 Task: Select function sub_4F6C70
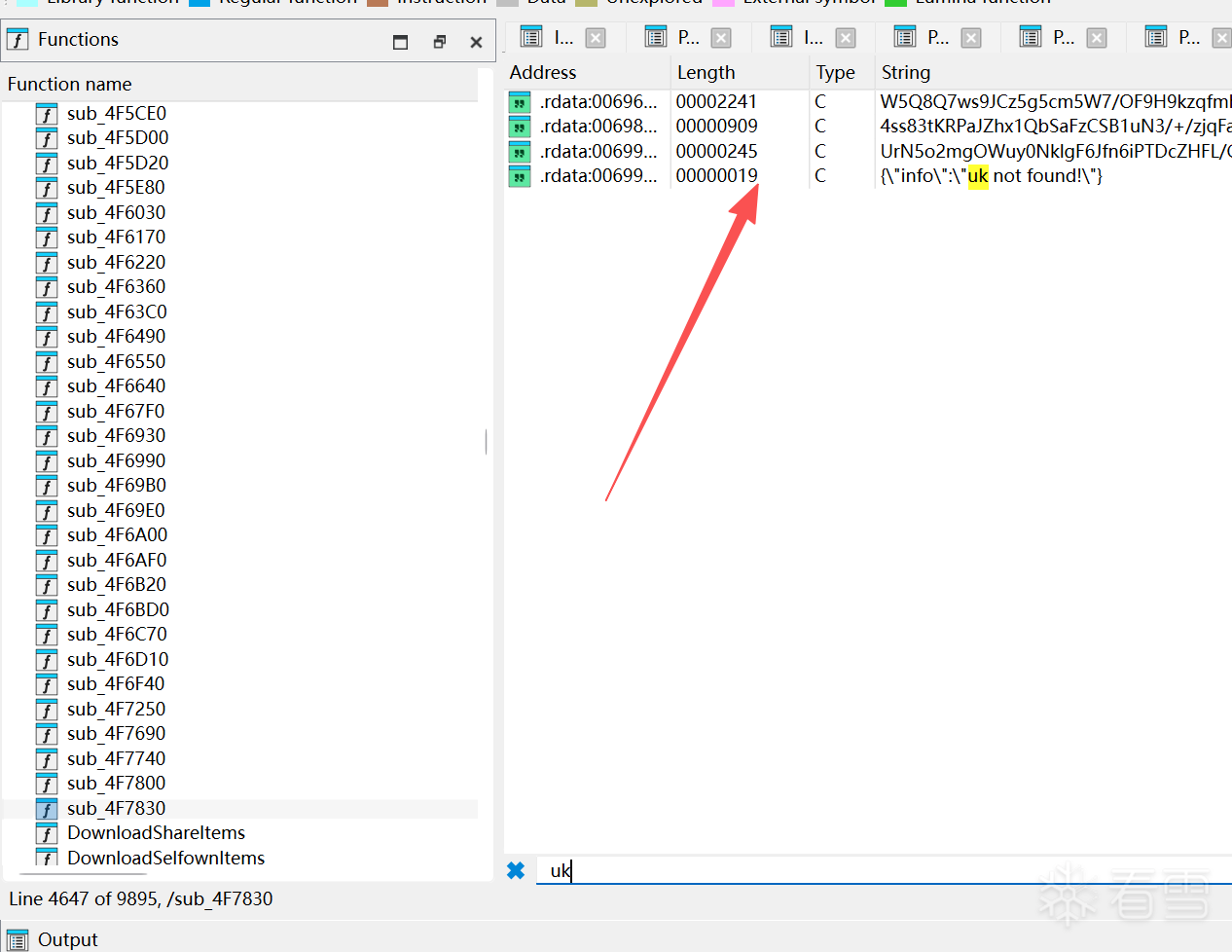(117, 634)
